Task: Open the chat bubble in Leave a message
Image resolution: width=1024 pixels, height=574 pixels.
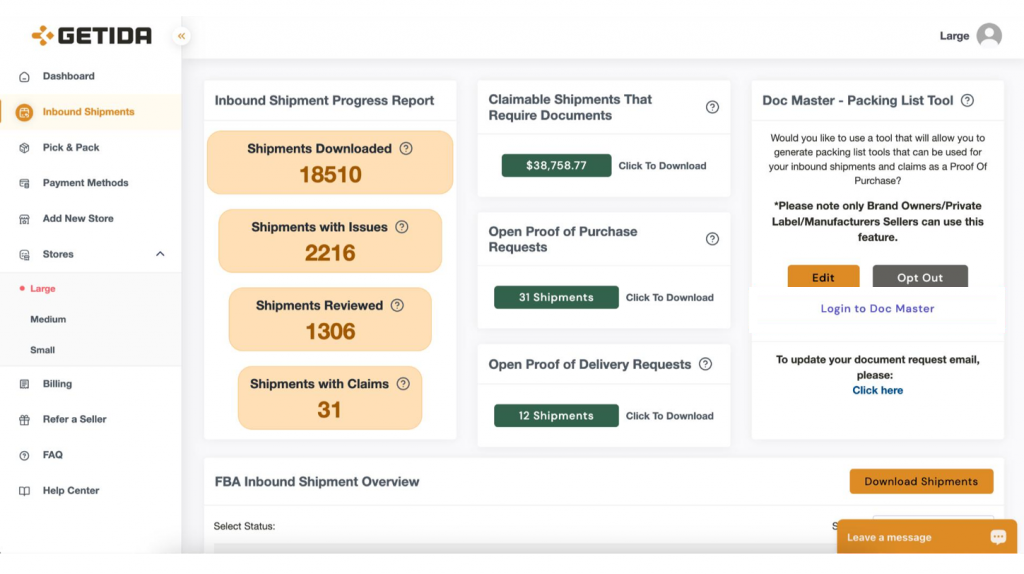Action: pyautogui.click(x=998, y=537)
